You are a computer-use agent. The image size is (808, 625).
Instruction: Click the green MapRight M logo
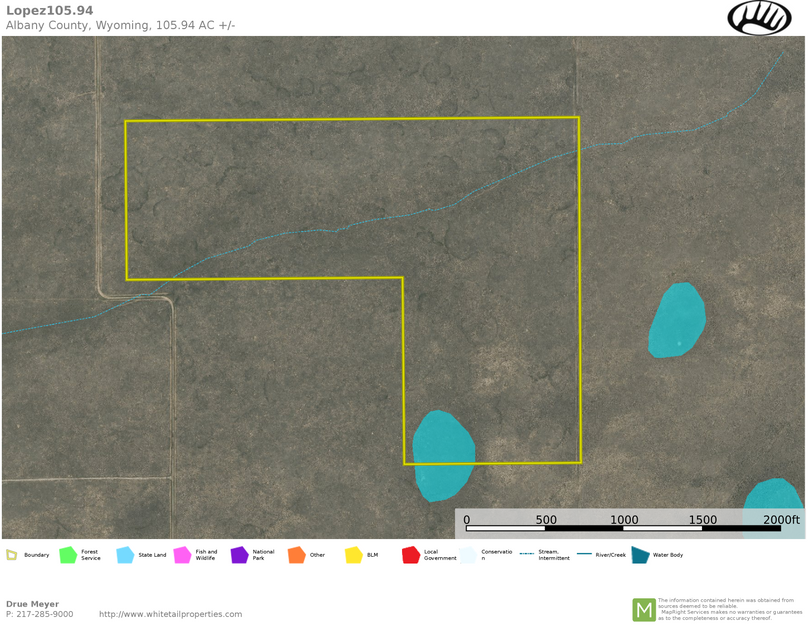point(643,609)
